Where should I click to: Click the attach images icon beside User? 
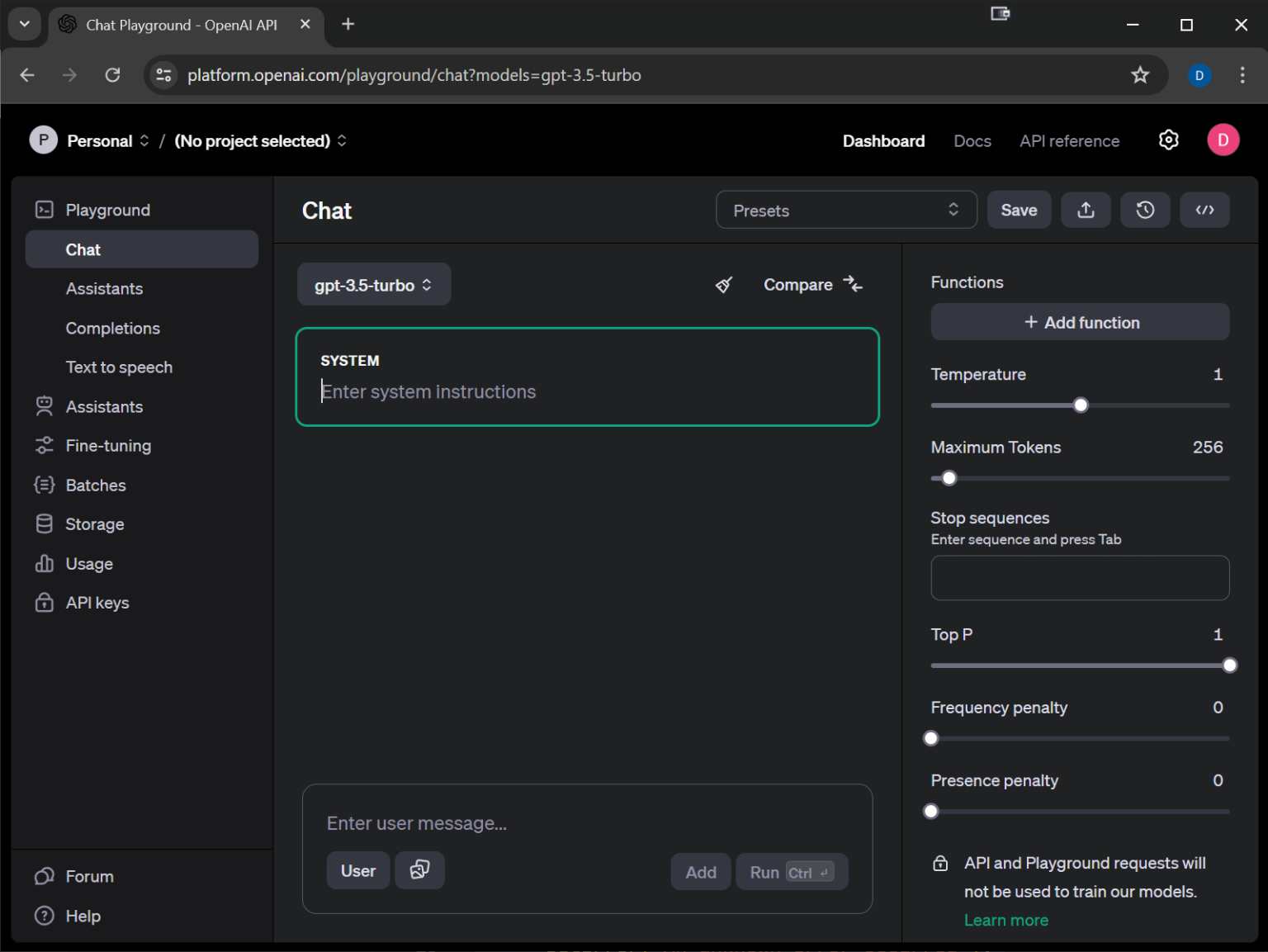coord(419,870)
